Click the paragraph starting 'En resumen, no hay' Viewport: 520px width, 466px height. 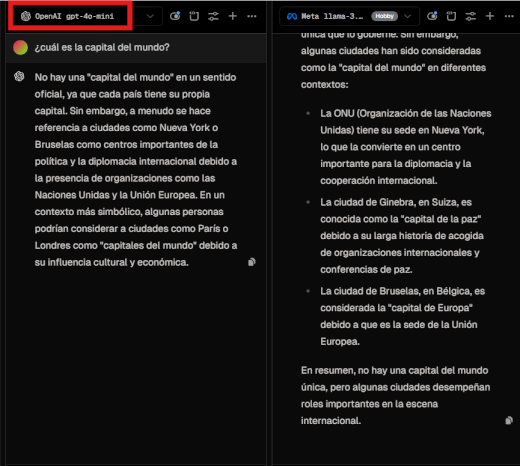point(395,396)
